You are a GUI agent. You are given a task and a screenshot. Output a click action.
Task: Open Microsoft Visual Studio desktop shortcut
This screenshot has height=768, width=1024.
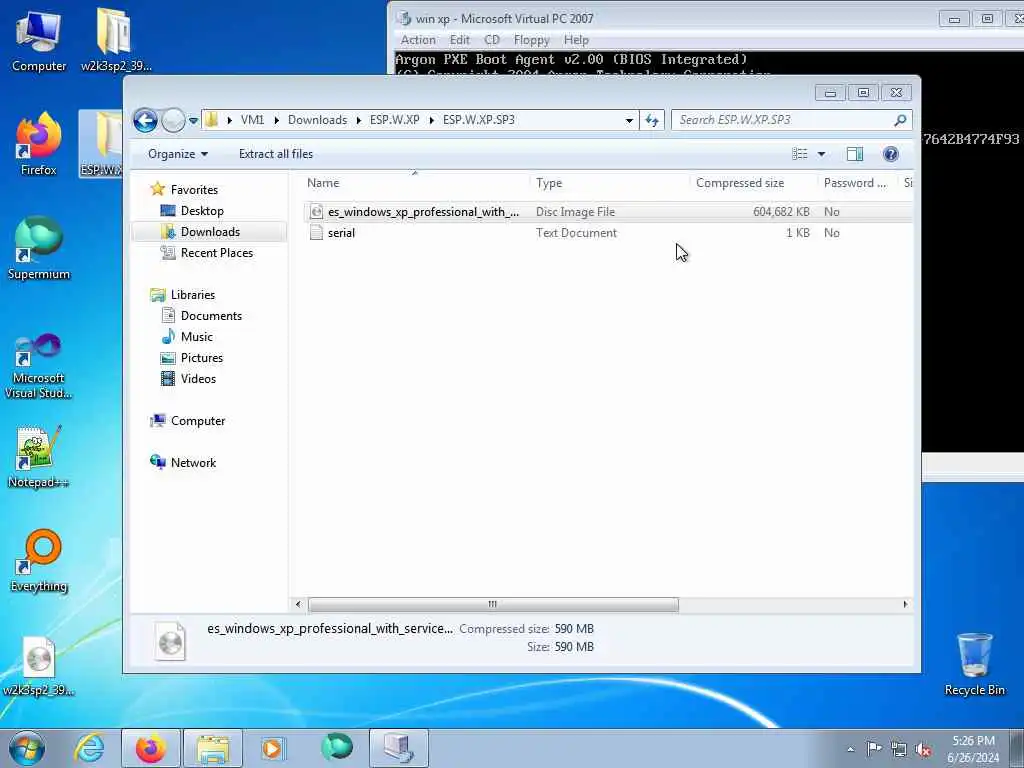[39, 366]
